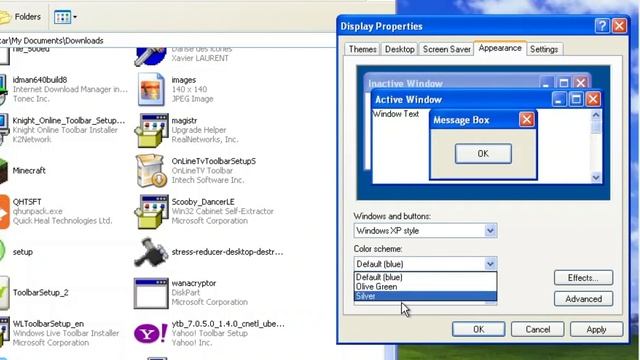Viewport: 640px width, 360px height.
Task: Click the preview window scrollbar down arrow
Action: tap(596, 177)
